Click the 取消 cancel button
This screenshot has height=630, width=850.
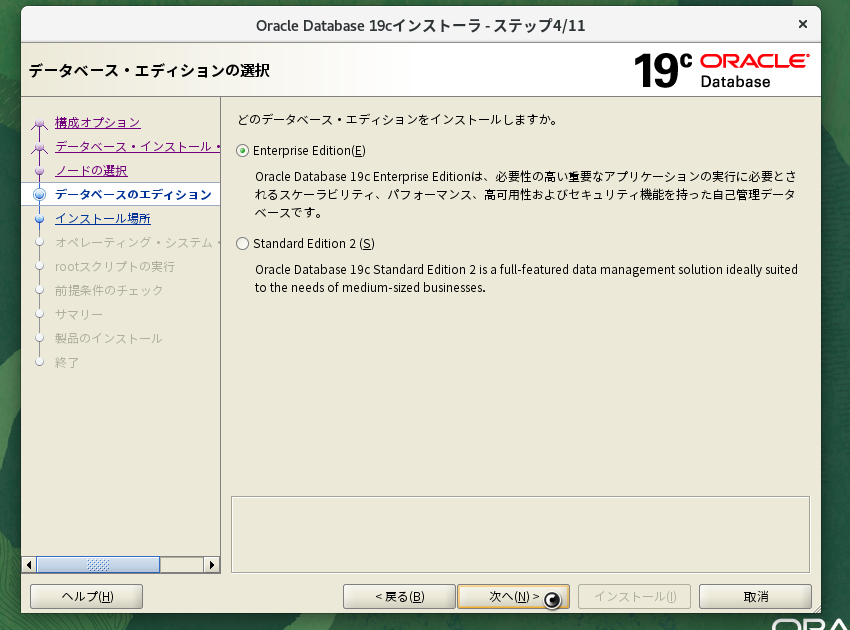tap(755, 596)
